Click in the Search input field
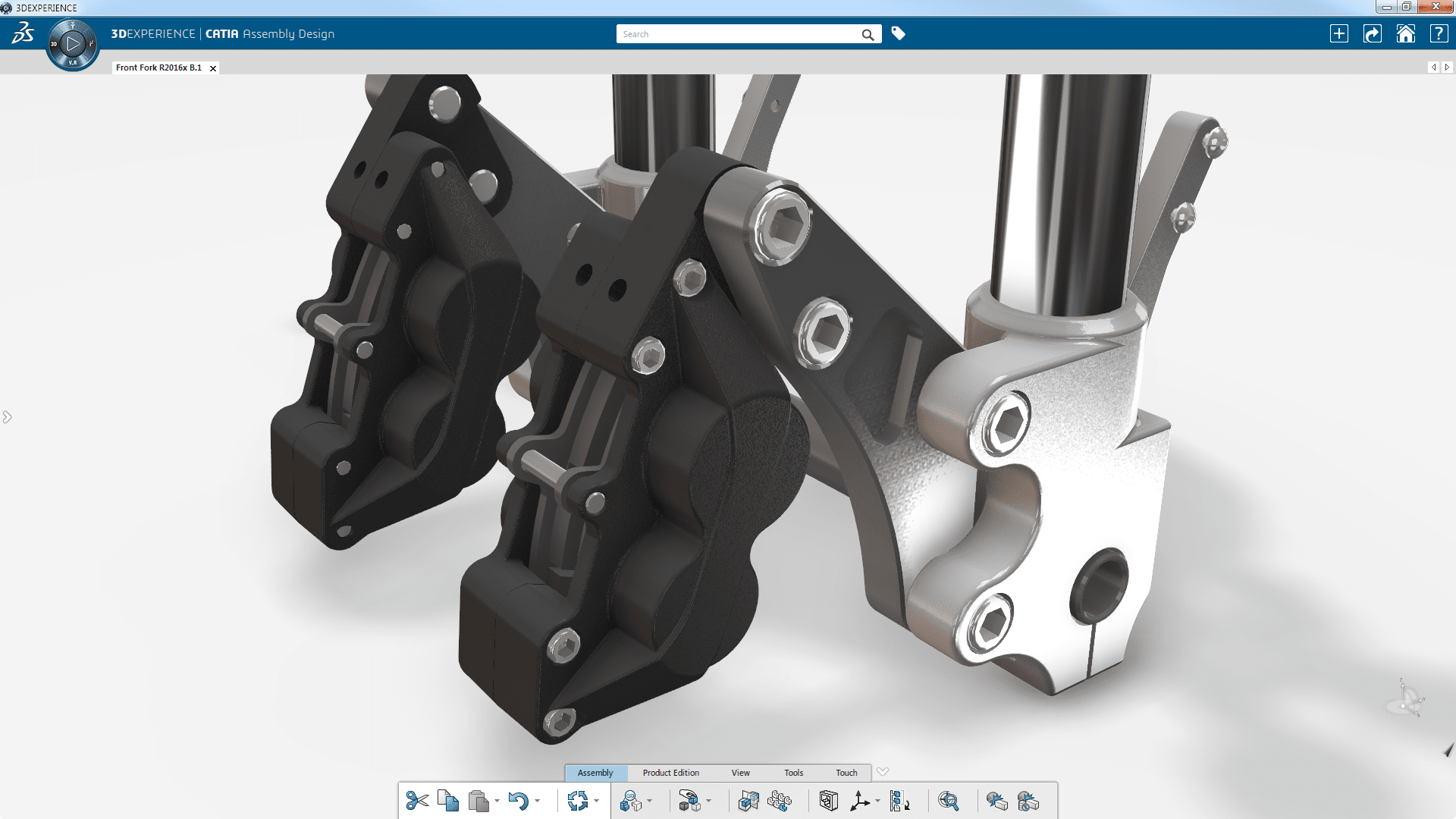Viewport: 1456px width, 819px height. pos(736,34)
